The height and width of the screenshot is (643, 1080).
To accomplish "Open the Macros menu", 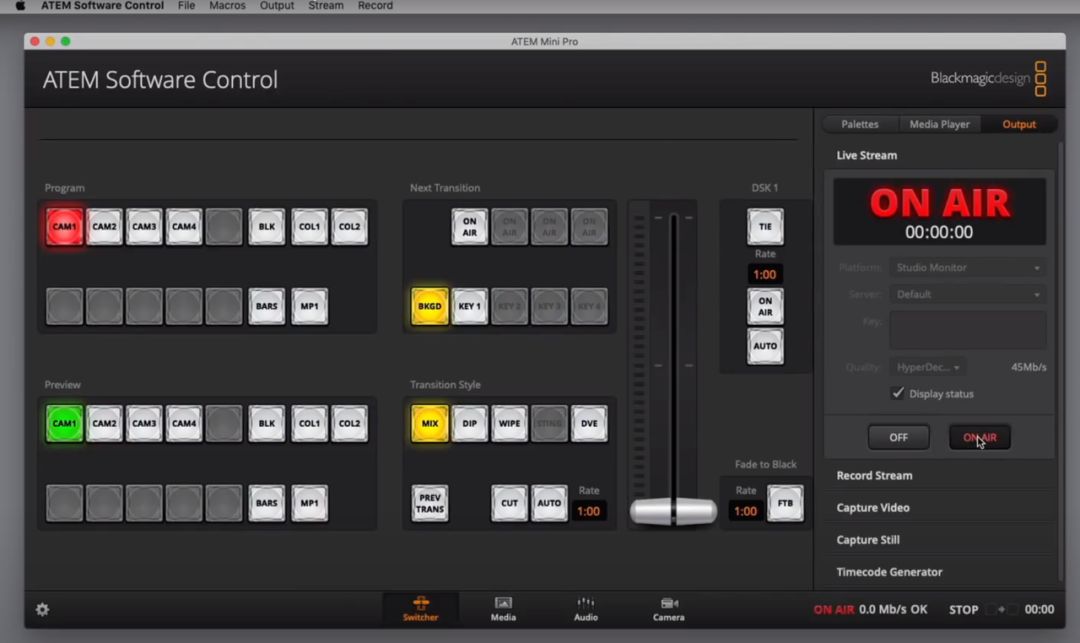I will coord(227,6).
